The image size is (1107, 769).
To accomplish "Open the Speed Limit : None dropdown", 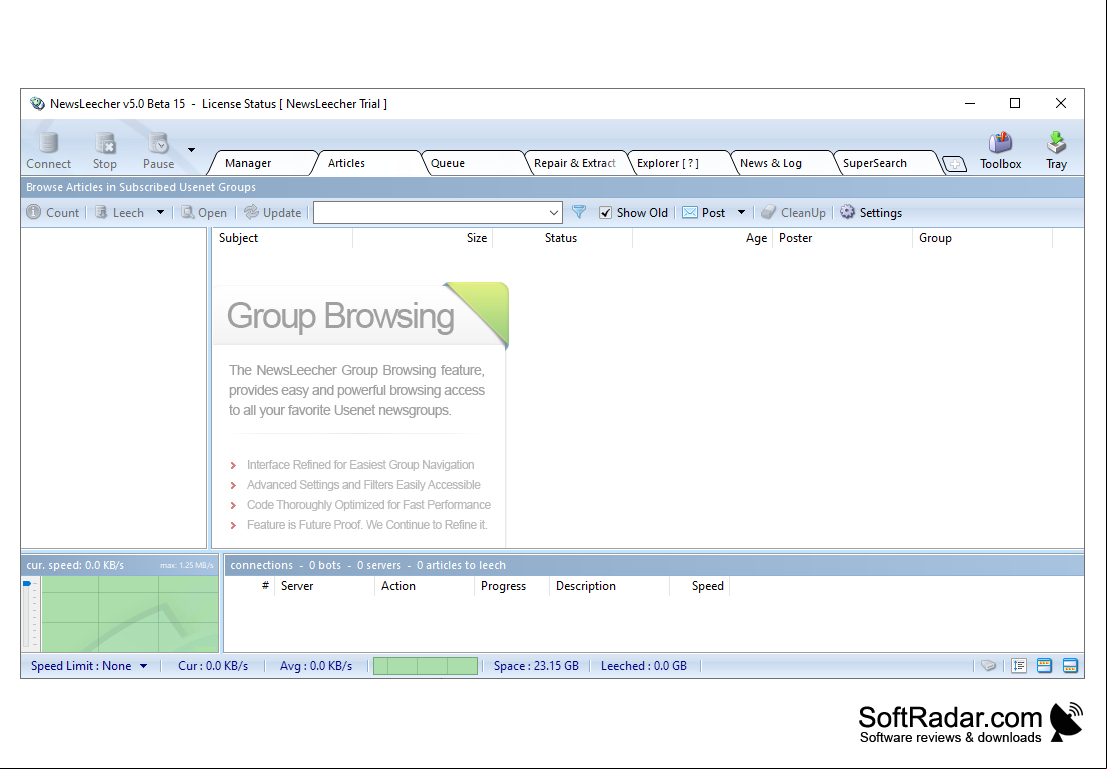I will pyautogui.click(x=89, y=666).
